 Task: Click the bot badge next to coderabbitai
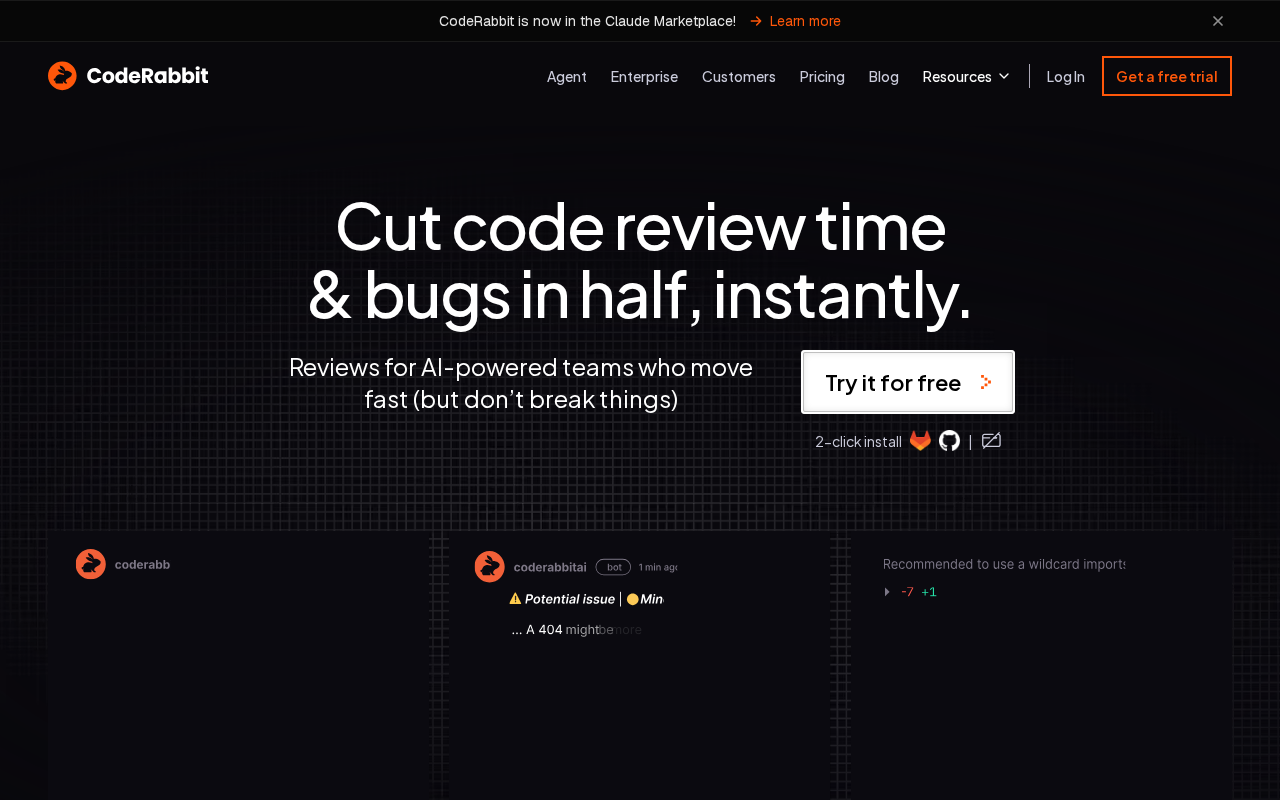[x=613, y=567]
